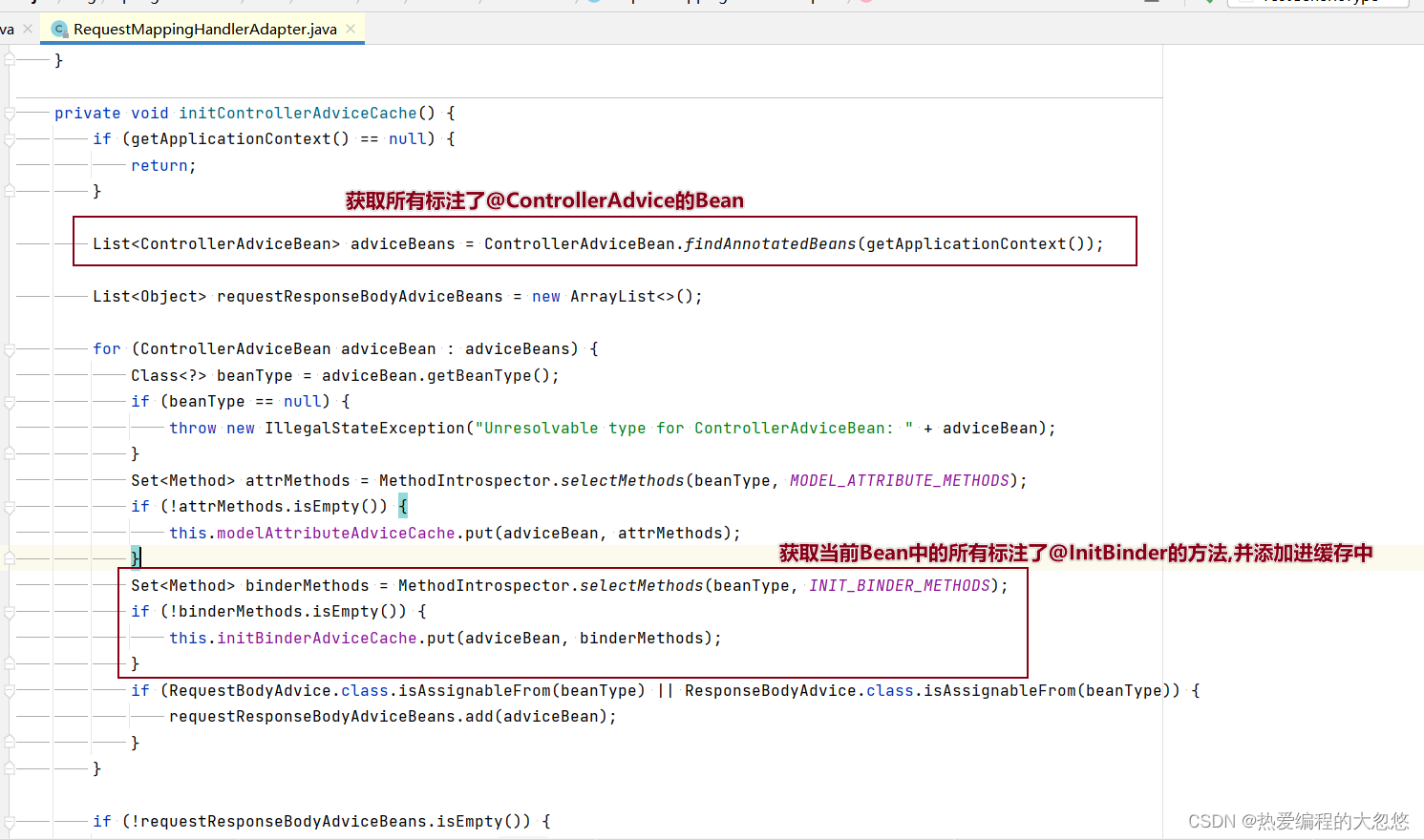Click the fold-end marker after return statement
1424x840 pixels.
9,192
